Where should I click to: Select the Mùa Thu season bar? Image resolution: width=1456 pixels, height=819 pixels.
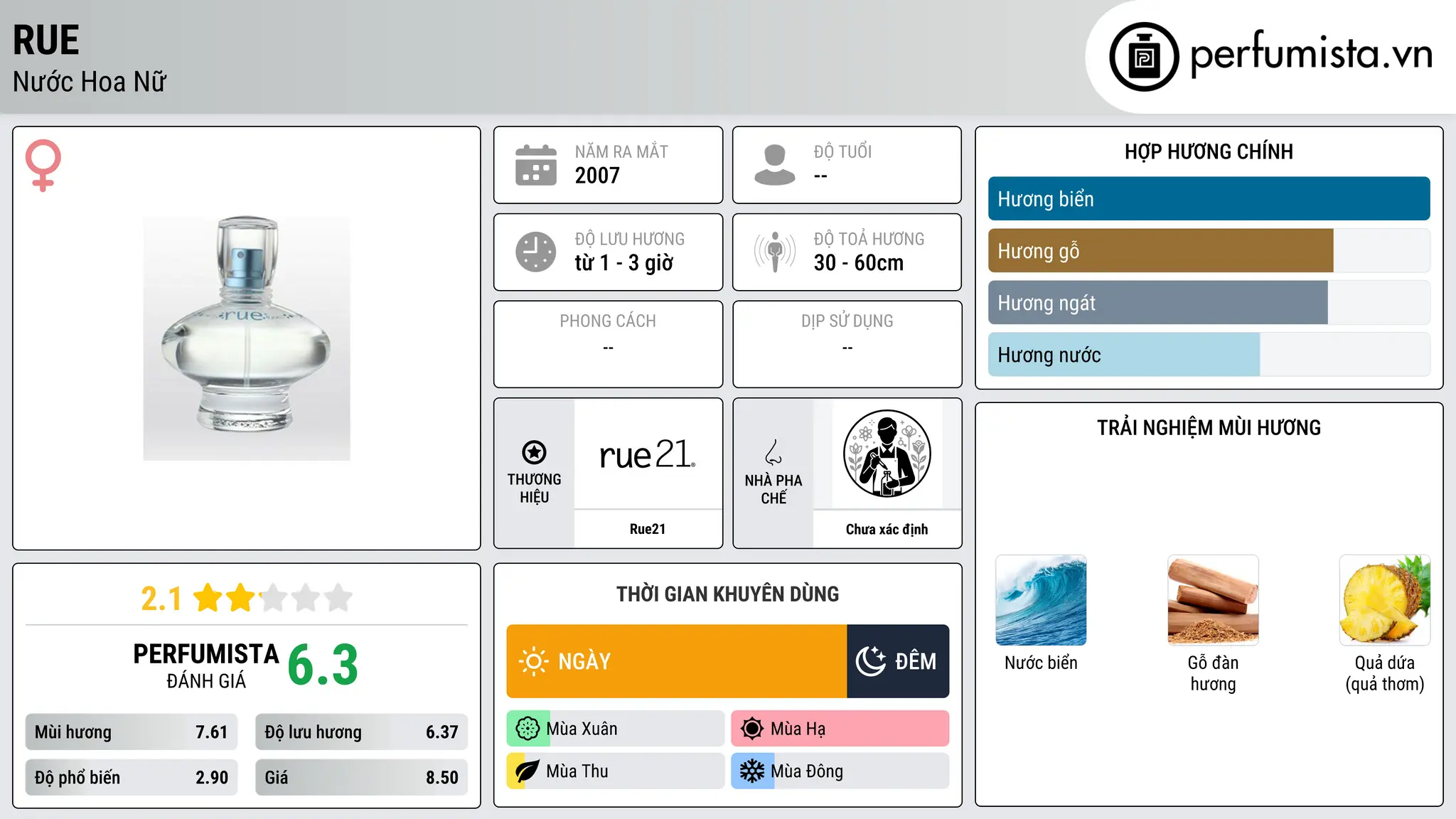[x=616, y=771]
